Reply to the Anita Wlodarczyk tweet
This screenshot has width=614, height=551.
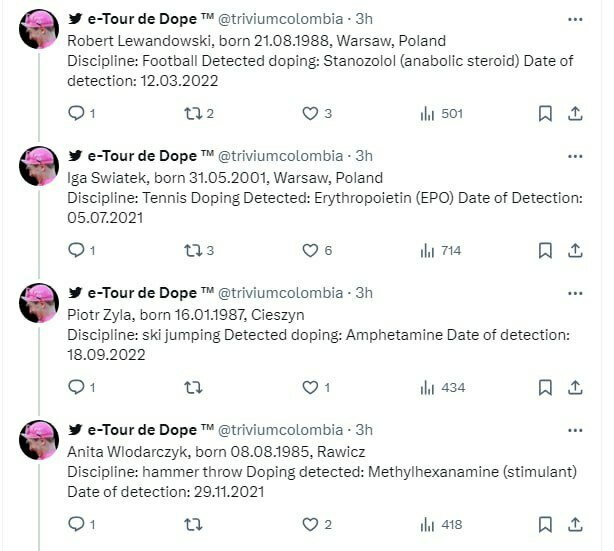click(76, 524)
